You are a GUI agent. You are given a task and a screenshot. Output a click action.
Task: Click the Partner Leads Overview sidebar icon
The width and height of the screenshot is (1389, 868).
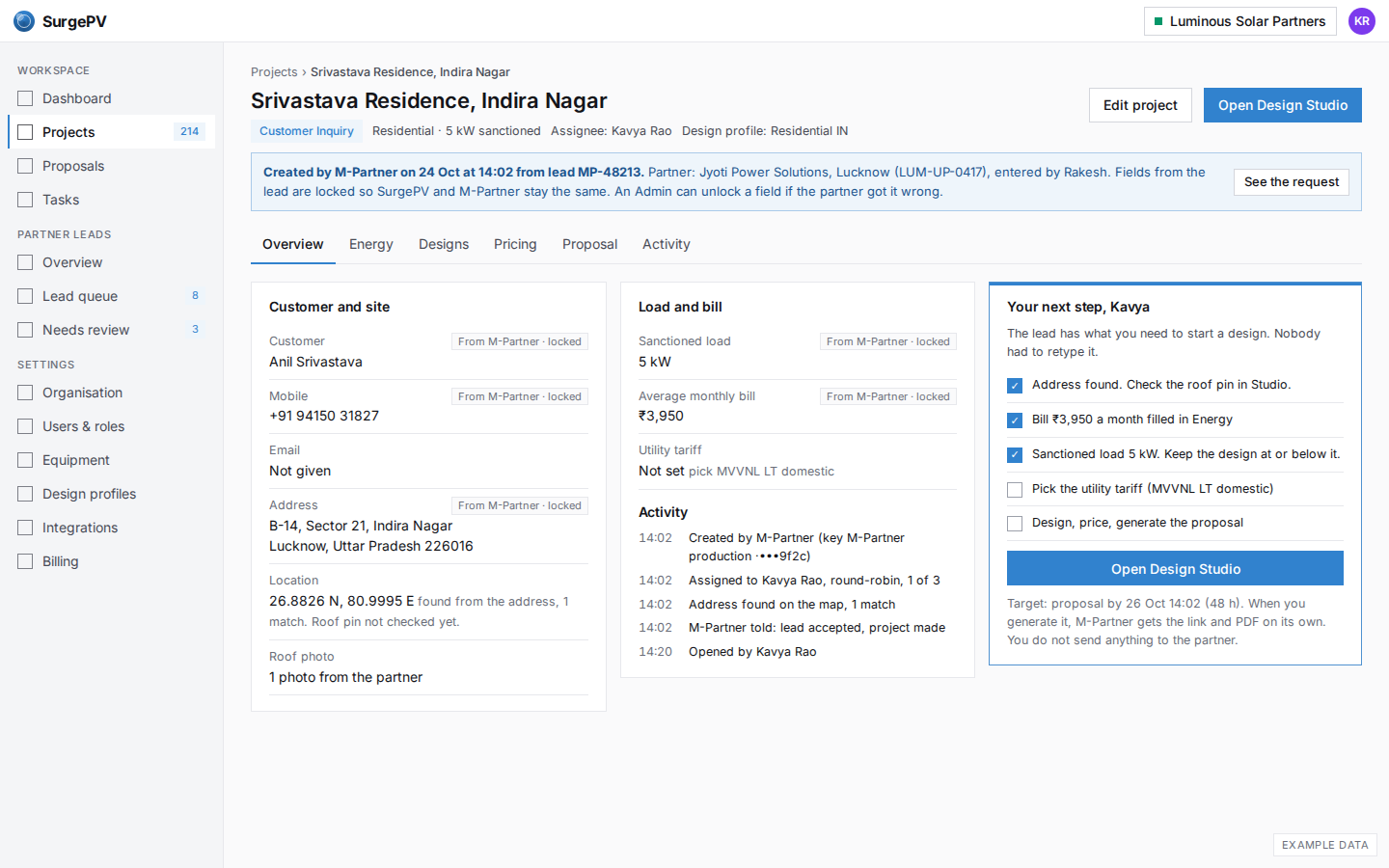25,262
